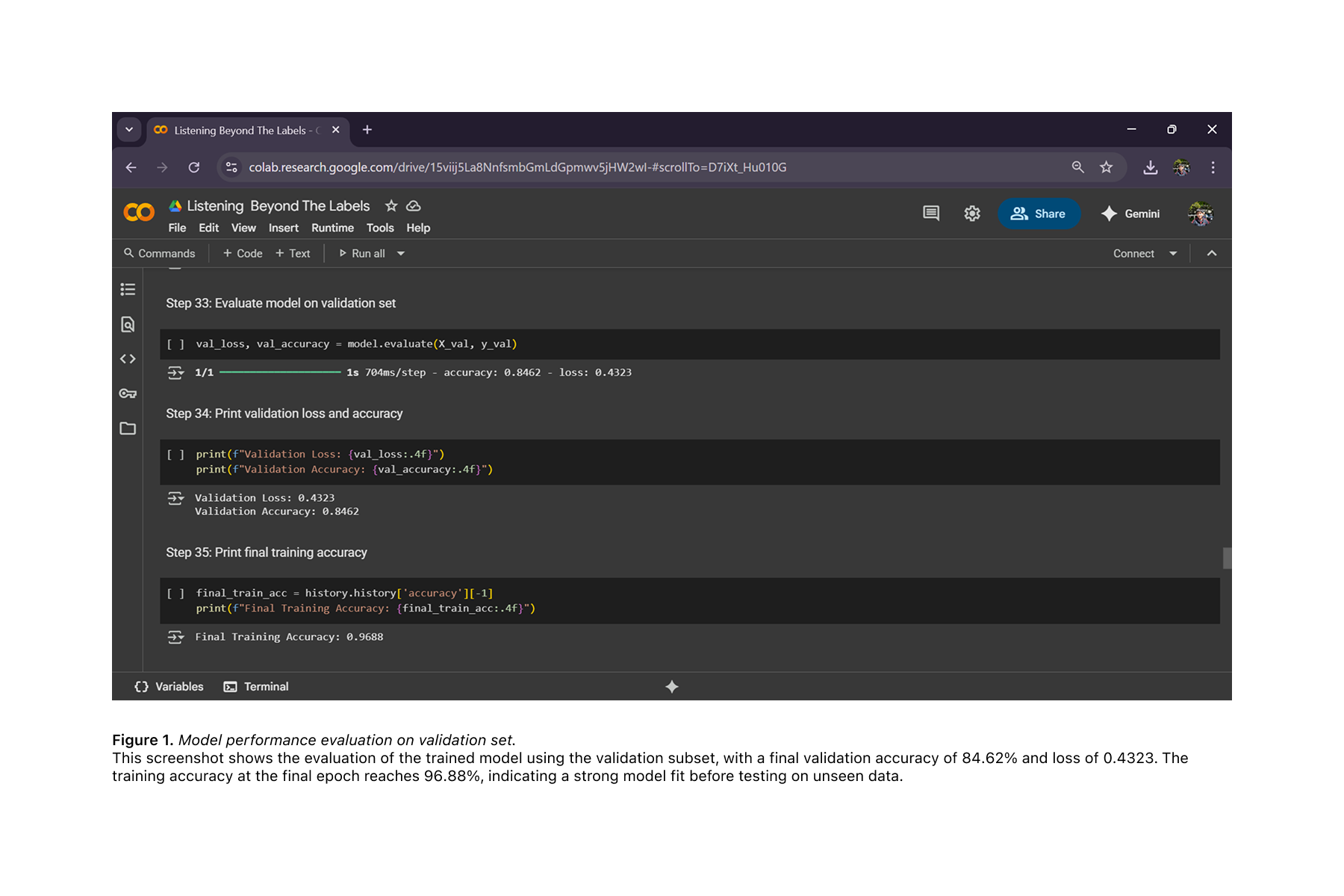Toggle the header collapse chevron on the right
Screen dimensions: 1344x896
click(x=1211, y=253)
